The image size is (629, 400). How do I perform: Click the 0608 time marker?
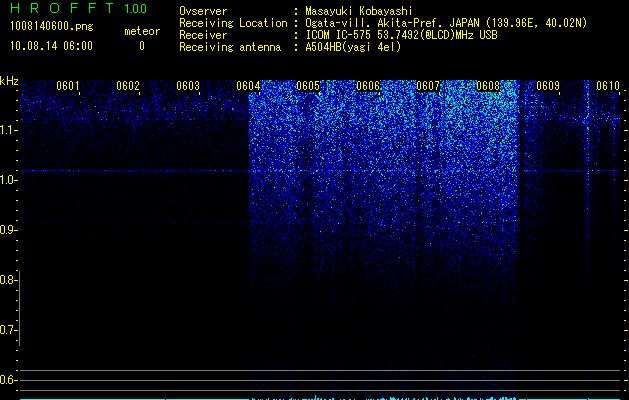click(x=488, y=86)
